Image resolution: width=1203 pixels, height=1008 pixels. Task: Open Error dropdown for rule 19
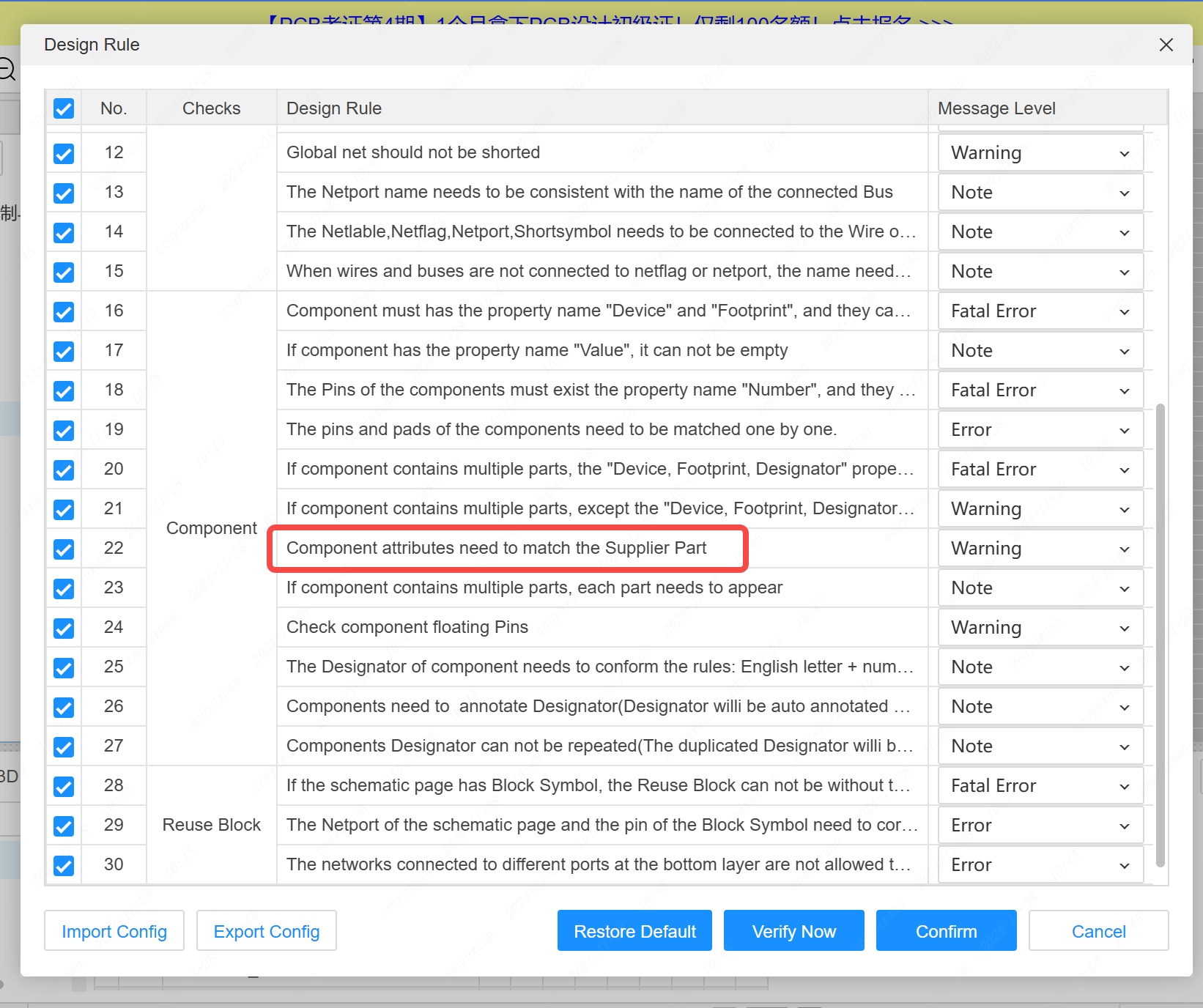point(1040,430)
